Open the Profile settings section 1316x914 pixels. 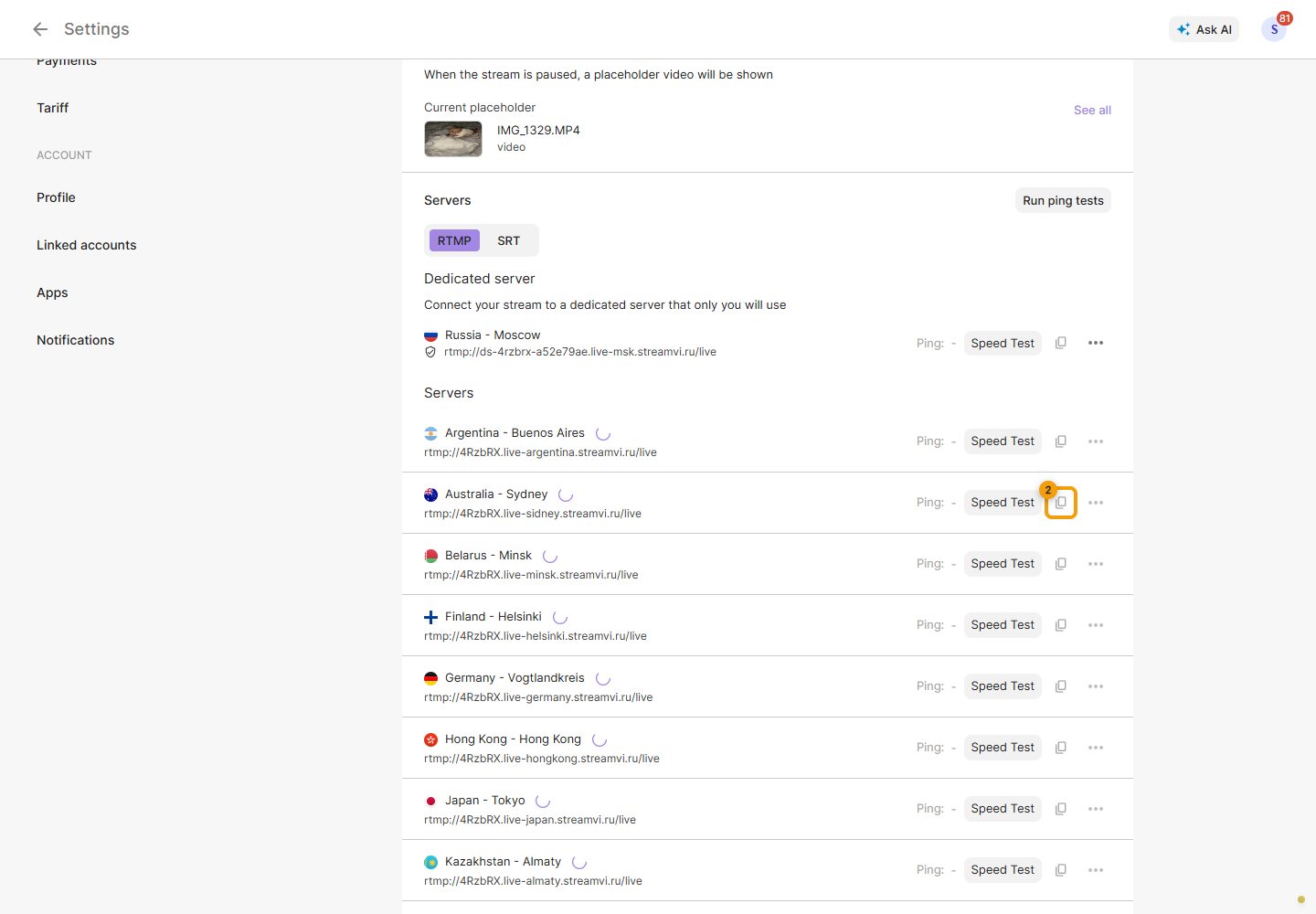click(x=56, y=197)
